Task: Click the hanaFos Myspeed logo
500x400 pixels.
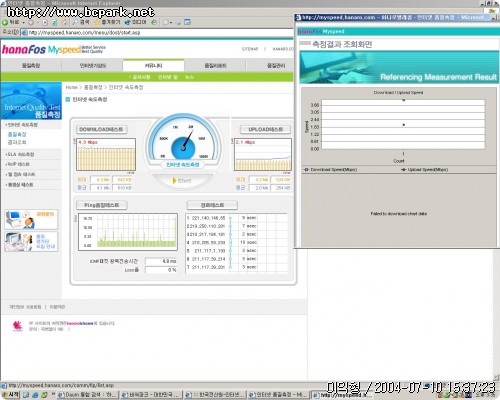Action: click(x=53, y=49)
